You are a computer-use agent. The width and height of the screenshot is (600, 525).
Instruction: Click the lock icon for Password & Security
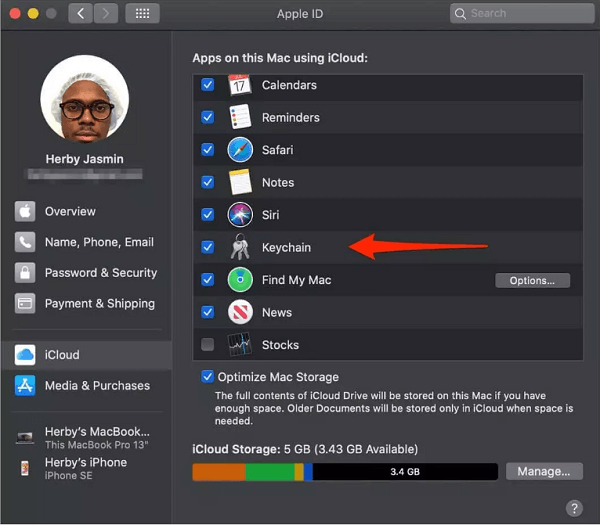click(x=25, y=272)
